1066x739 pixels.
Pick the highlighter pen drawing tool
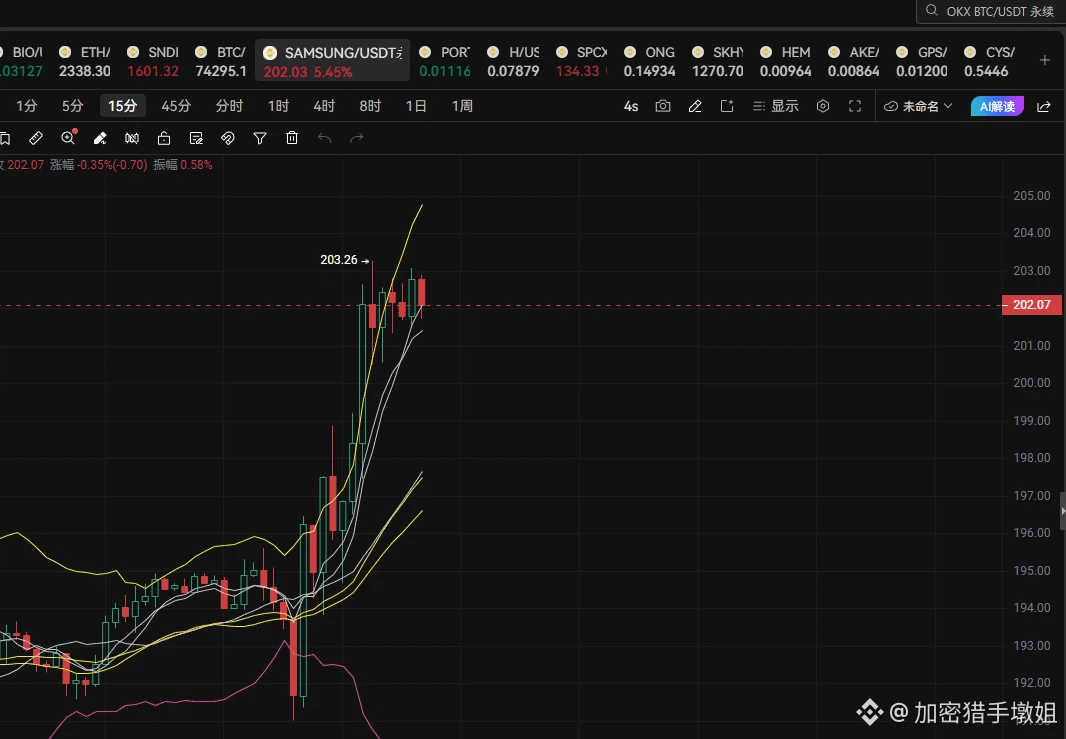coord(100,139)
